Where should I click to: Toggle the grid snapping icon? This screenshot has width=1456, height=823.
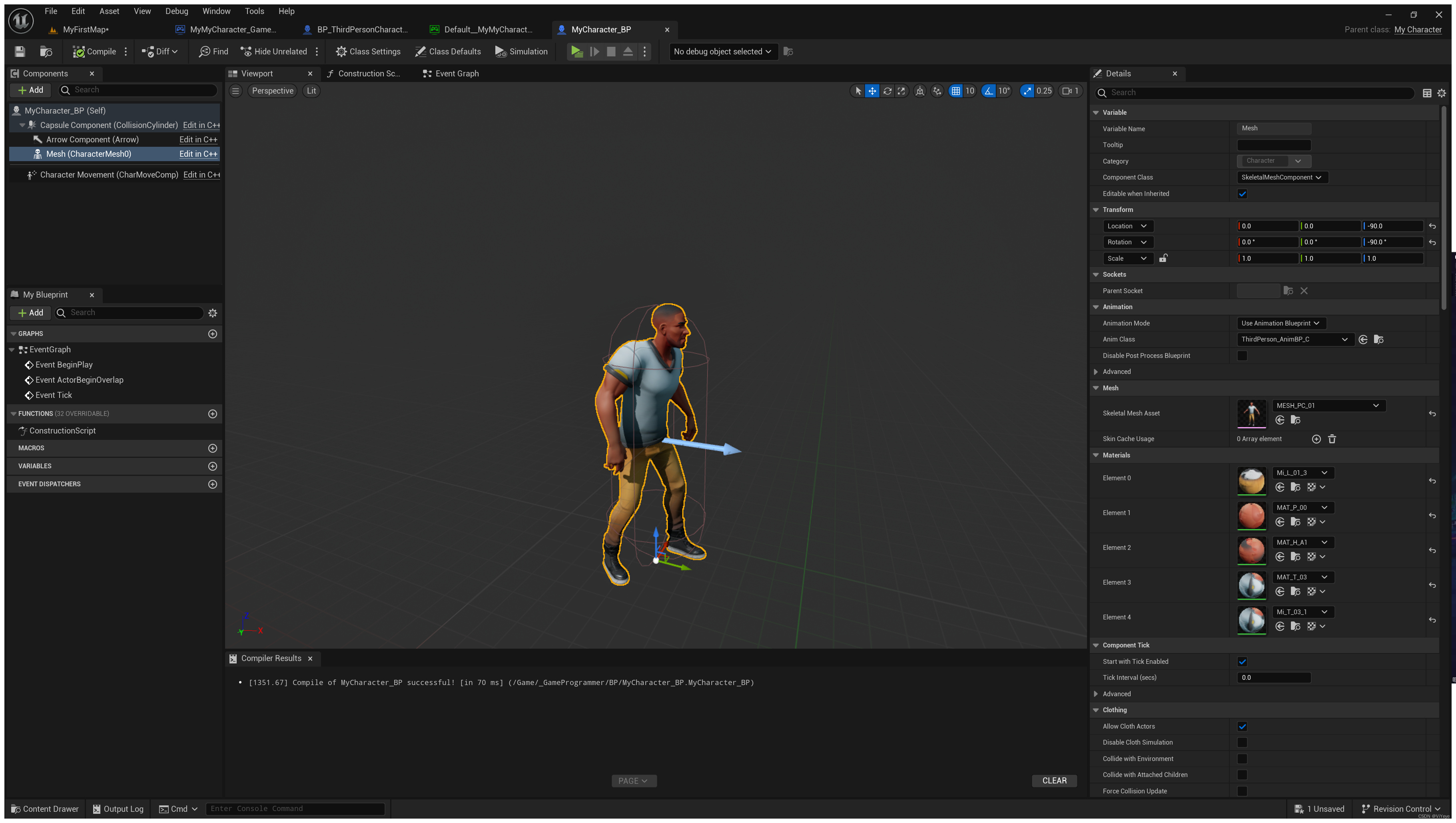pyautogui.click(x=956, y=91)
